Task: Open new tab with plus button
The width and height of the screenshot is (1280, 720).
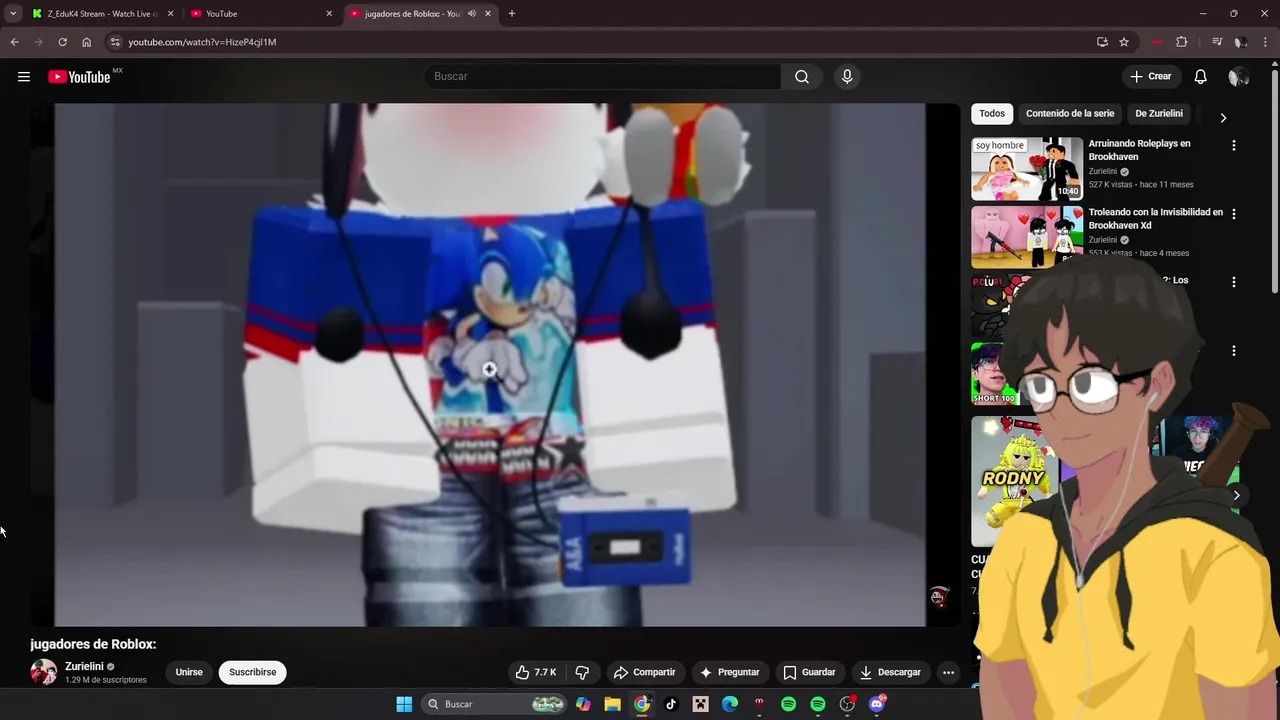Action: 512,14
